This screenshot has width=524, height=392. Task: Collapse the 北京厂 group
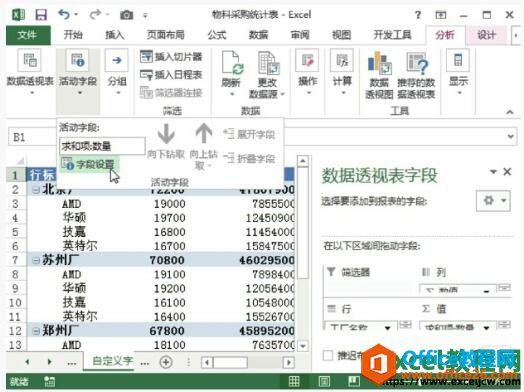pyautogui.click(x=35, y=189)
